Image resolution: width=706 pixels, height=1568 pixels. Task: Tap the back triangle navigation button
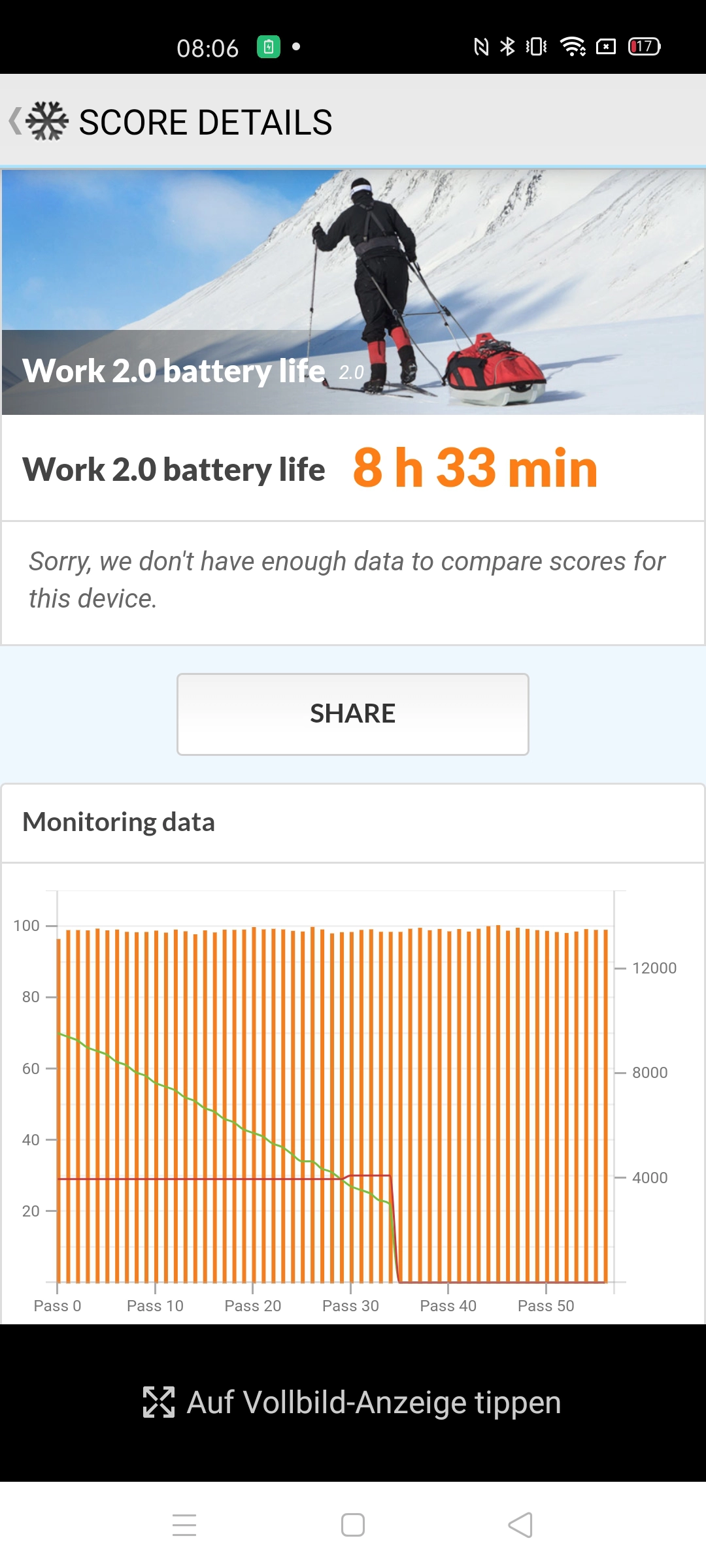pyautogui.click(x=520, y=1525)
